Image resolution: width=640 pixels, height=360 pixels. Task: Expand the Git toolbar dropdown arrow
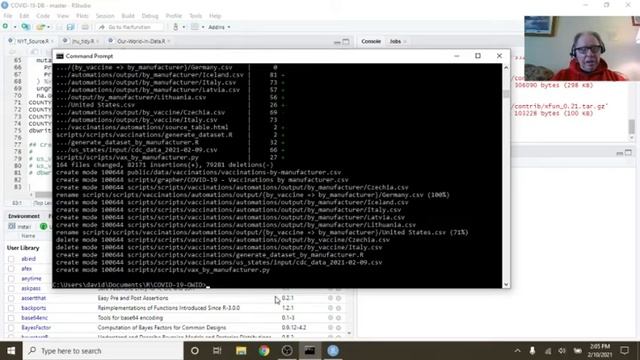click(184, 27)
